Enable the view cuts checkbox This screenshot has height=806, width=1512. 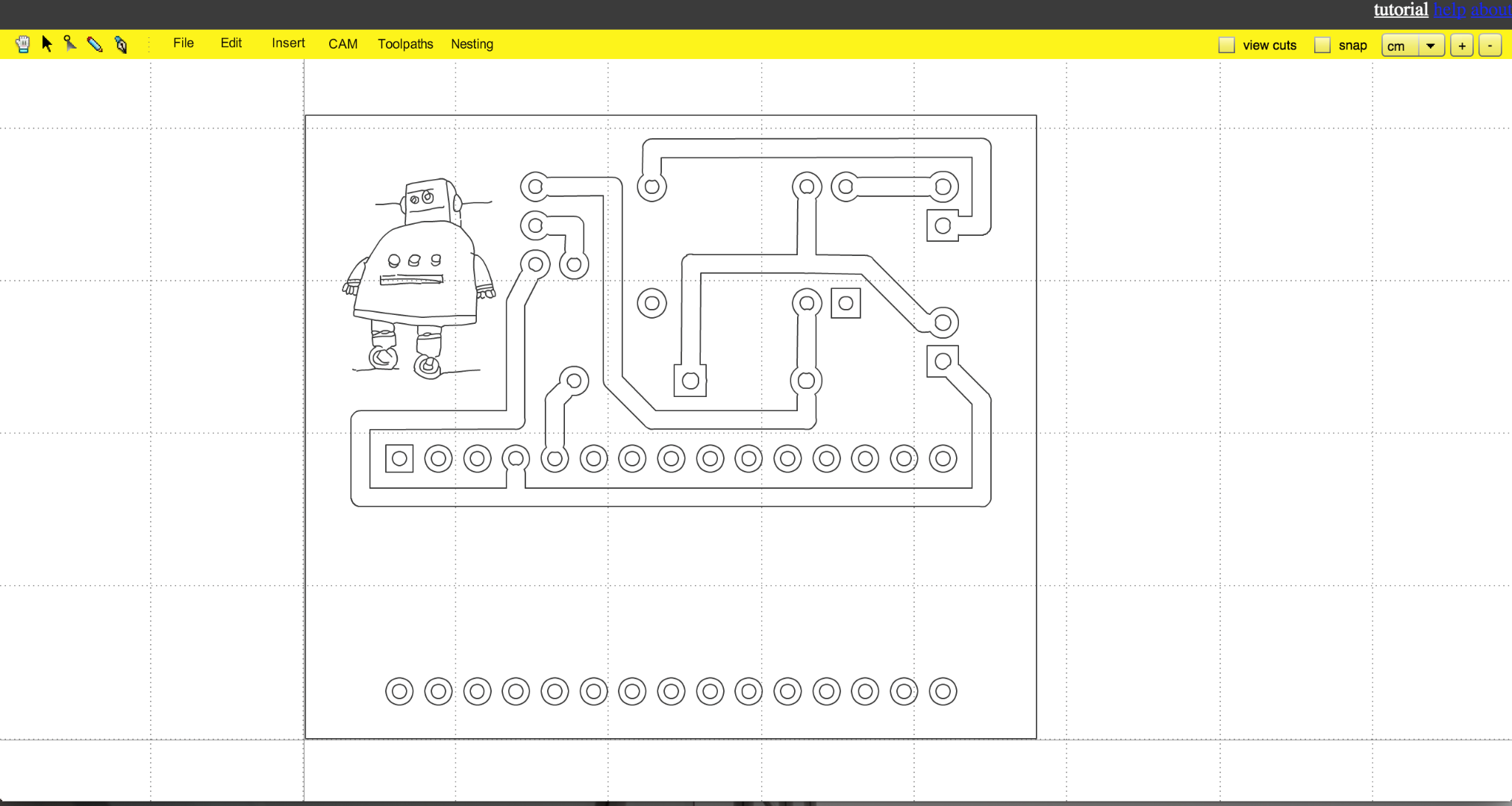tap(1226, 45)
